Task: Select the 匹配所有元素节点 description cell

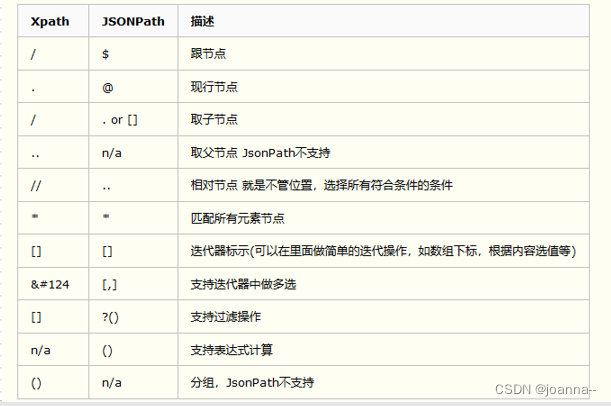Action: [383, 218]
